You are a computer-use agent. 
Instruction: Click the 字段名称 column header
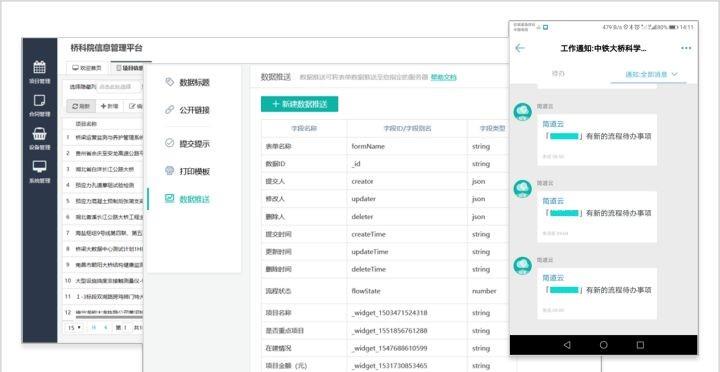[x=304, y=129]
